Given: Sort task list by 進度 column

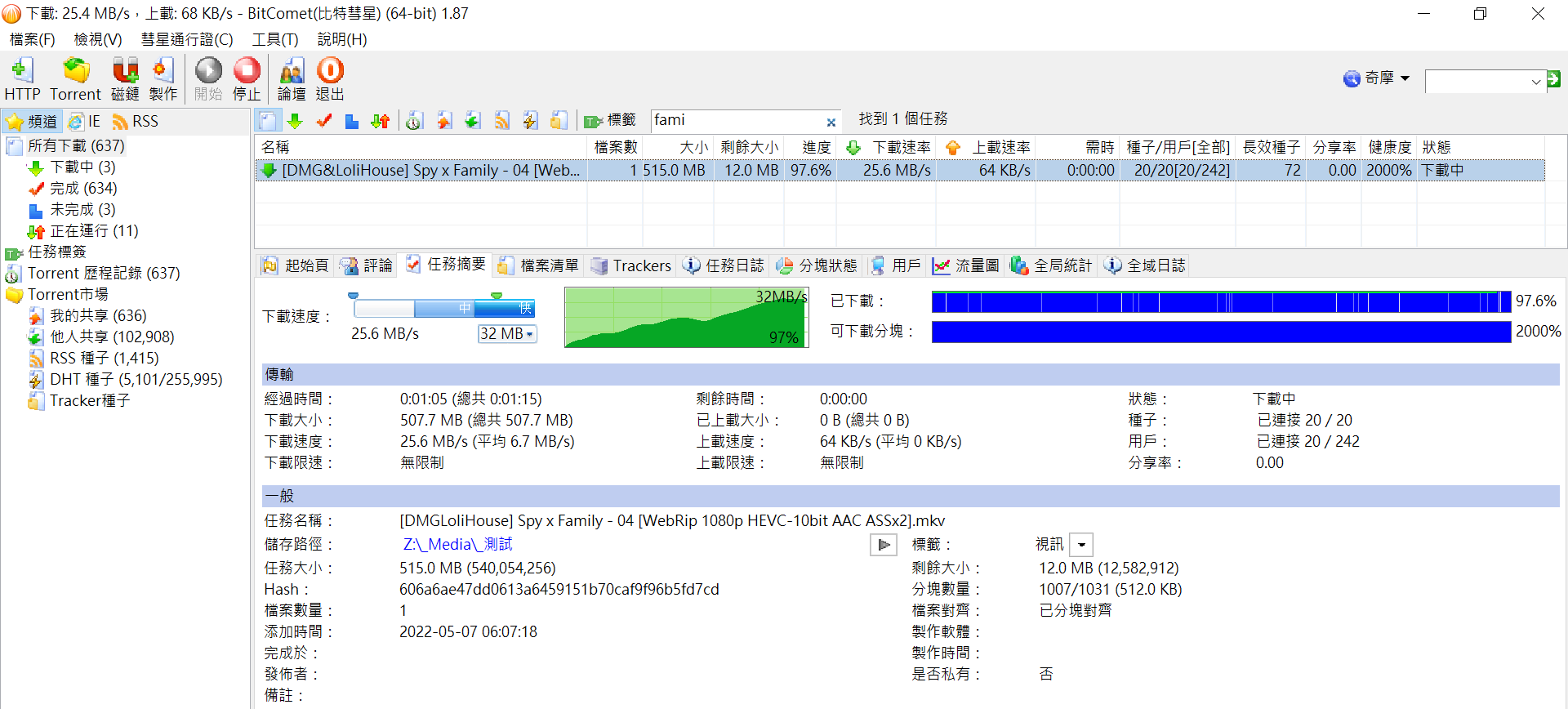Looking at the screenshot, I should (811, 147).
